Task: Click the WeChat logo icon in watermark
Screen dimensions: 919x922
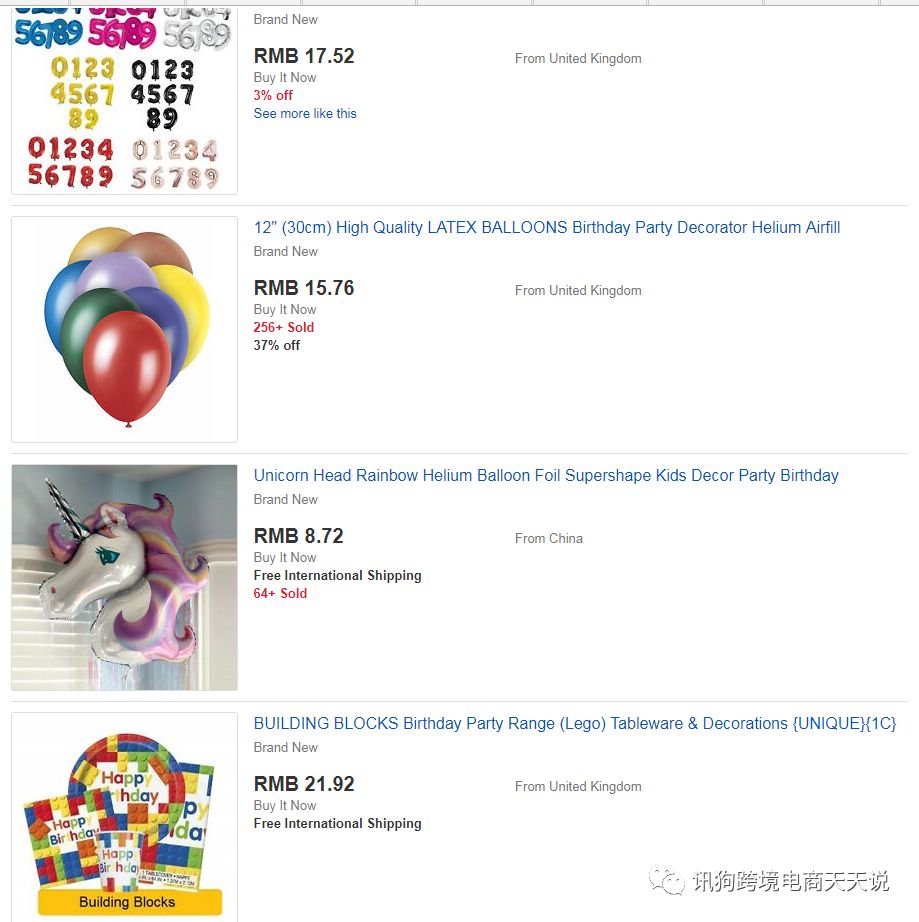Action: click(667, 881)
